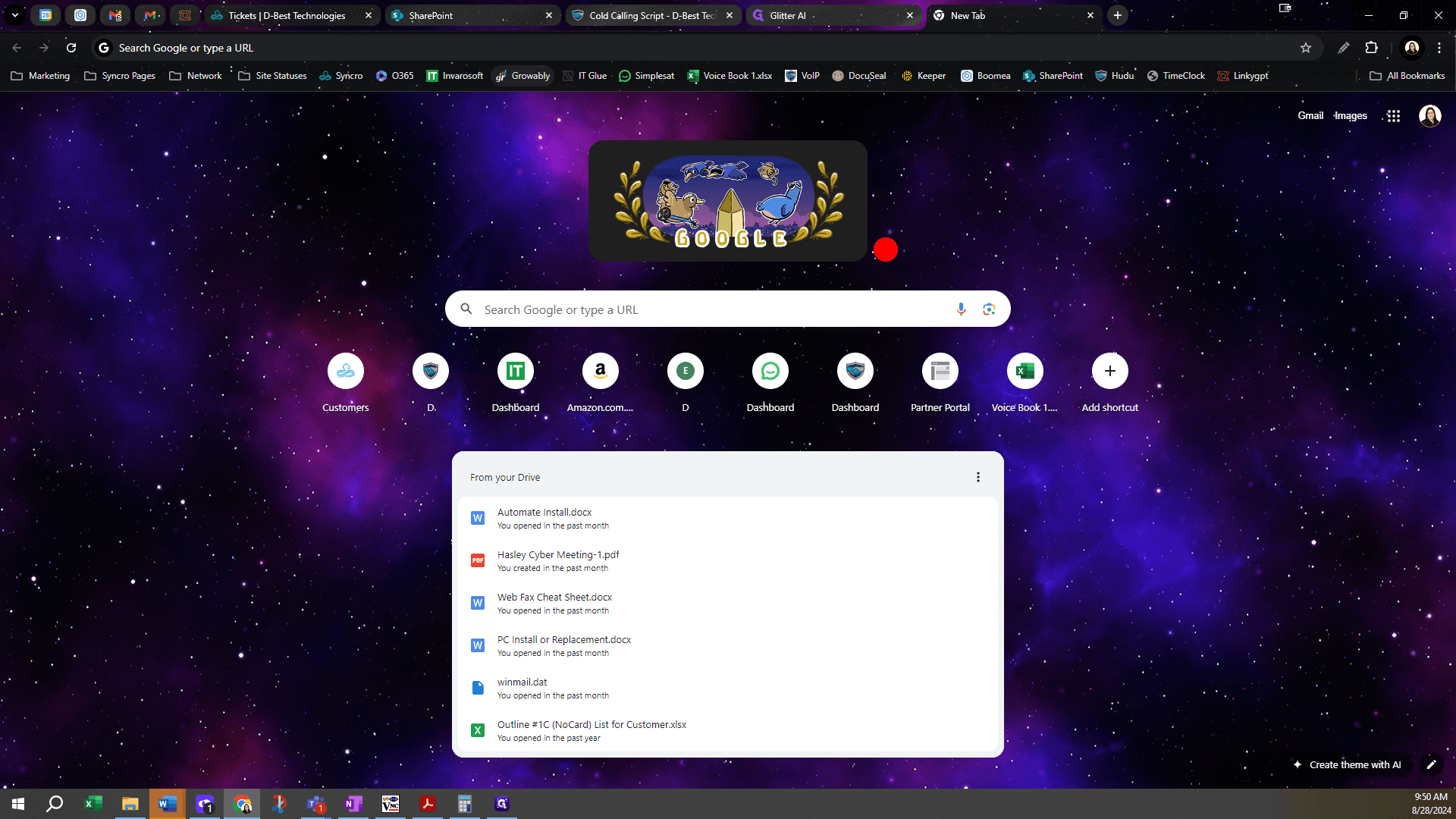Open the tab search dropdown arrow
The height and width of the screenshot is (819, 1456).
[x=14, y=15]
